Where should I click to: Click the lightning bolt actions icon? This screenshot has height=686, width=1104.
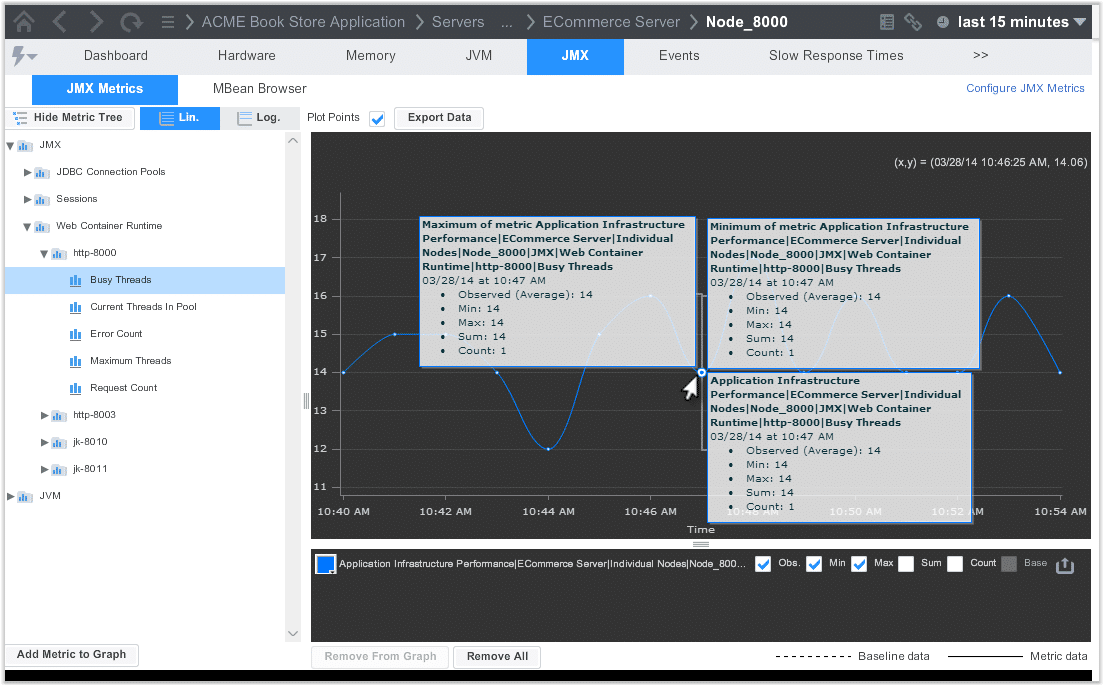pyautogui.click(x=23, y=56)
